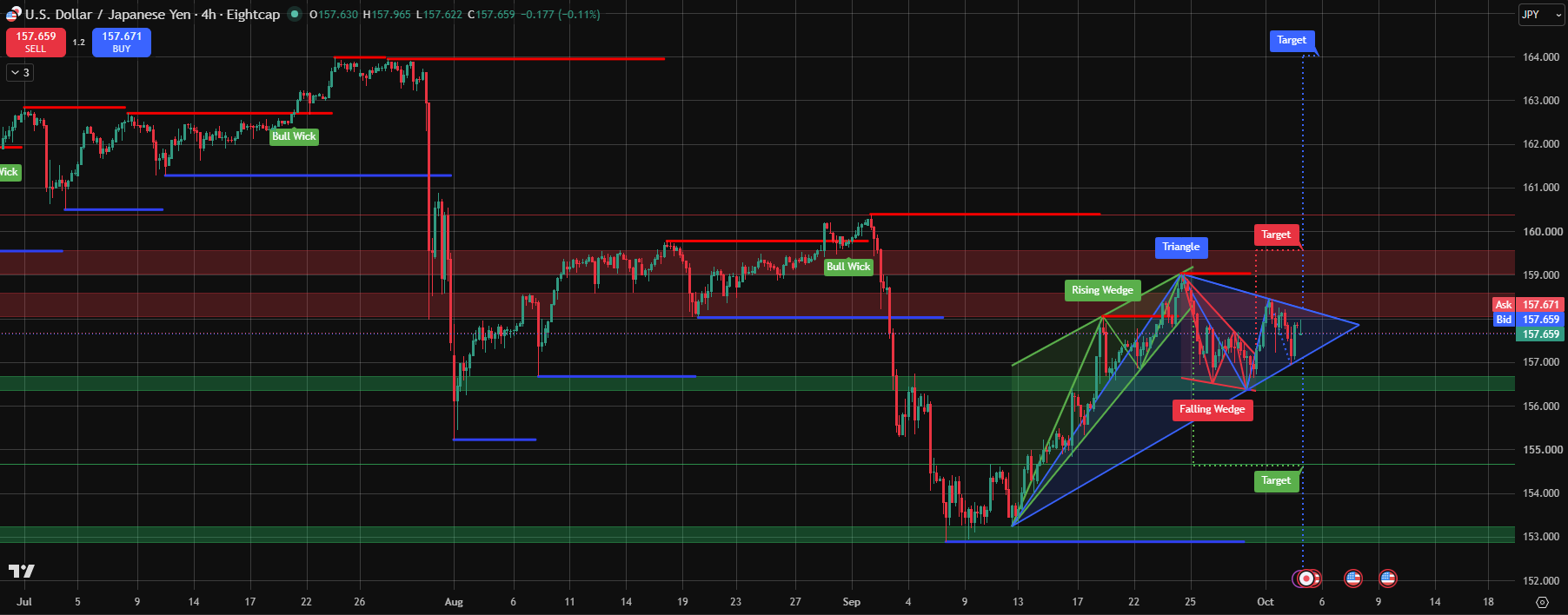Viewport: 1568px width, 615px height.
Task: Open the JPY currency dropdown
Action: 1541,15
